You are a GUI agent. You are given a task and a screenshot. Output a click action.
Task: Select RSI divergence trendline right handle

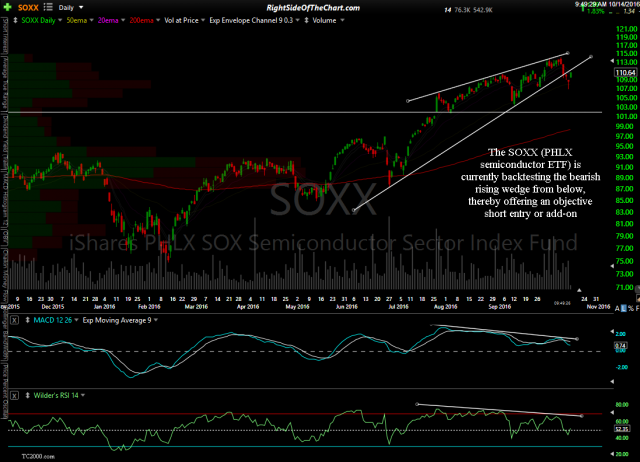582,416
